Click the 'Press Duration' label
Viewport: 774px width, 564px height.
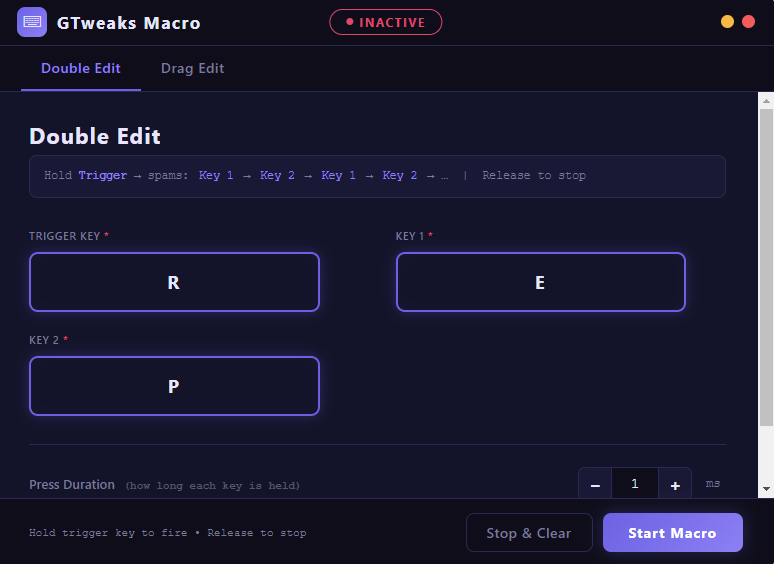72,485
